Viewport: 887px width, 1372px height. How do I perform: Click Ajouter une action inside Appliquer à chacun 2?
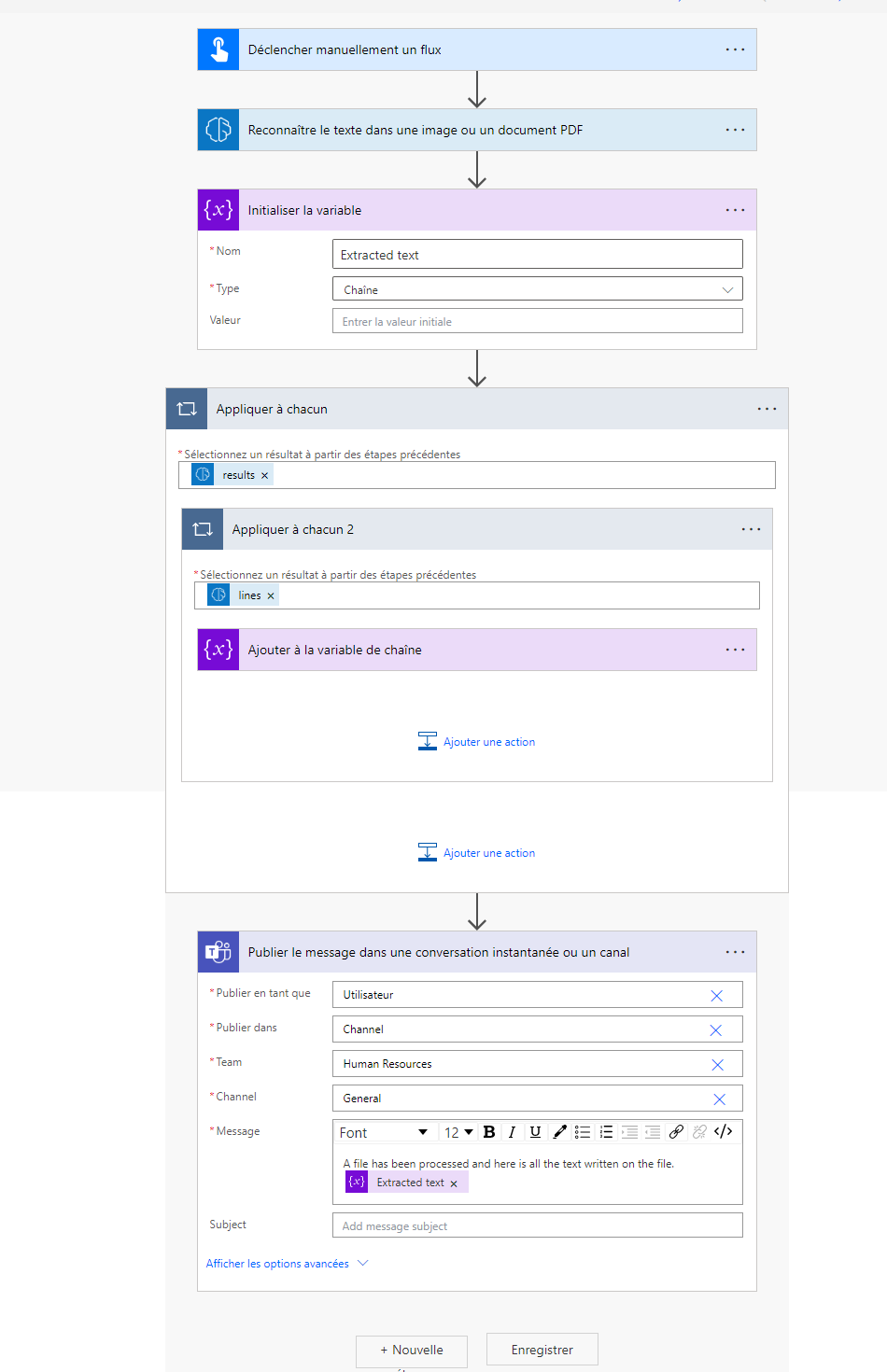click(x=477, y=742)
